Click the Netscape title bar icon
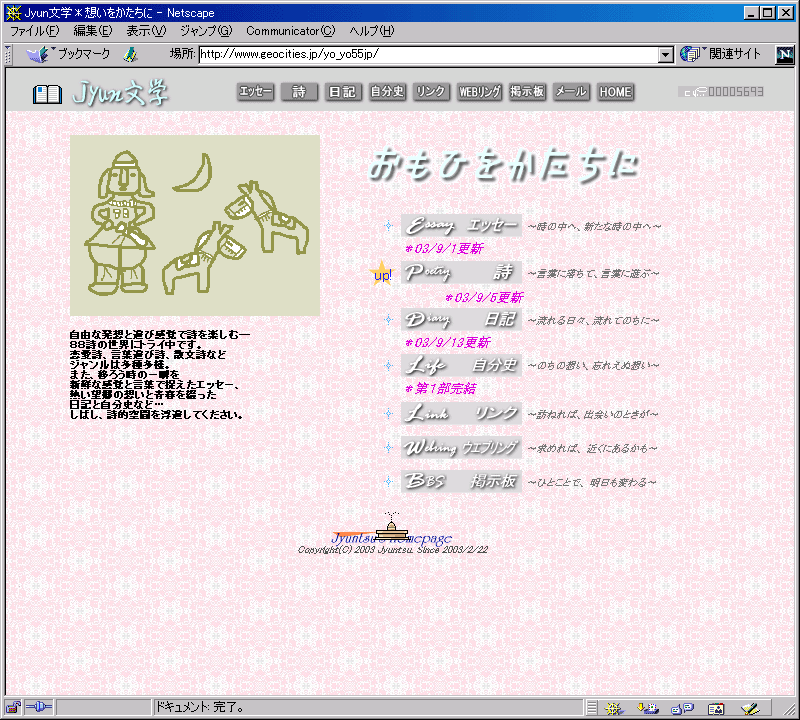800x720 pixels. (x=13, y=13)
